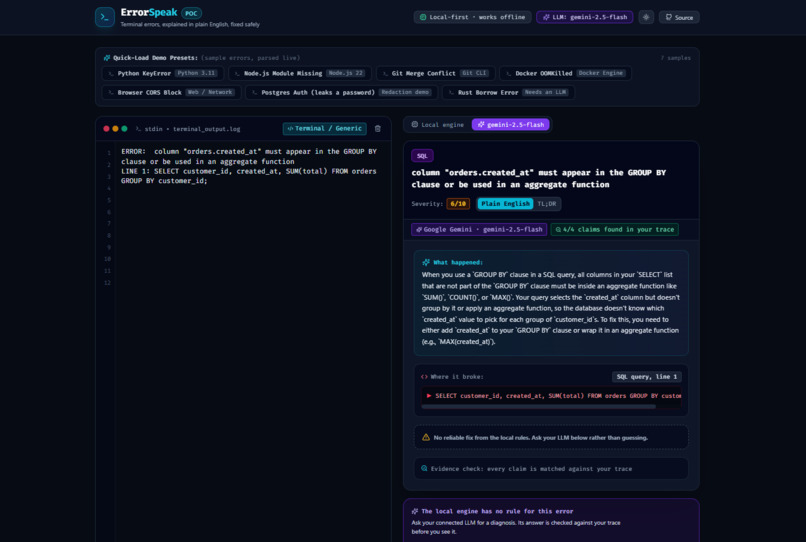Click the SQL category tag

pyautogui.click(x=422, y=155)
